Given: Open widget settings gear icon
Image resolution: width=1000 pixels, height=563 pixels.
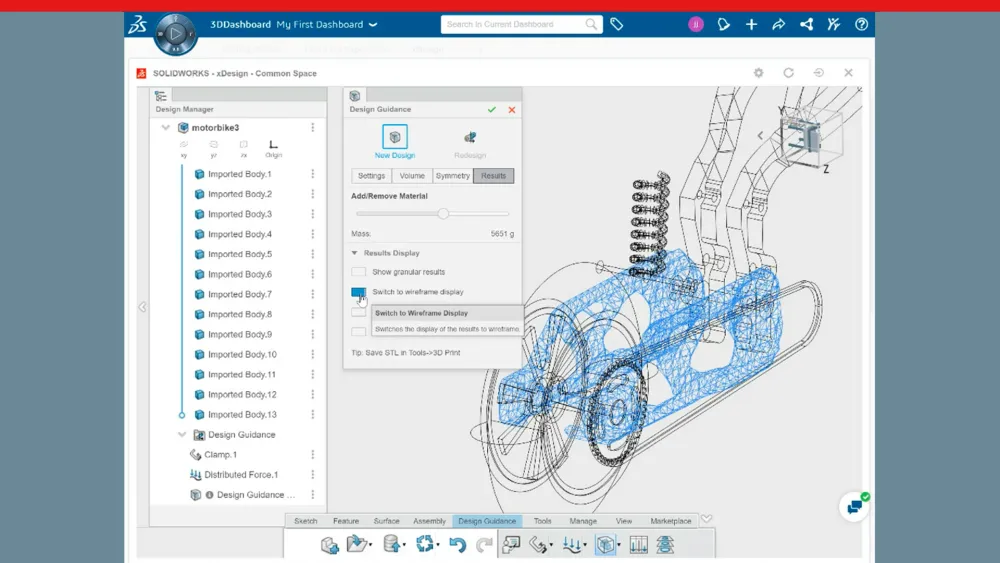Looking at the screenshot, I should (758, 73).
